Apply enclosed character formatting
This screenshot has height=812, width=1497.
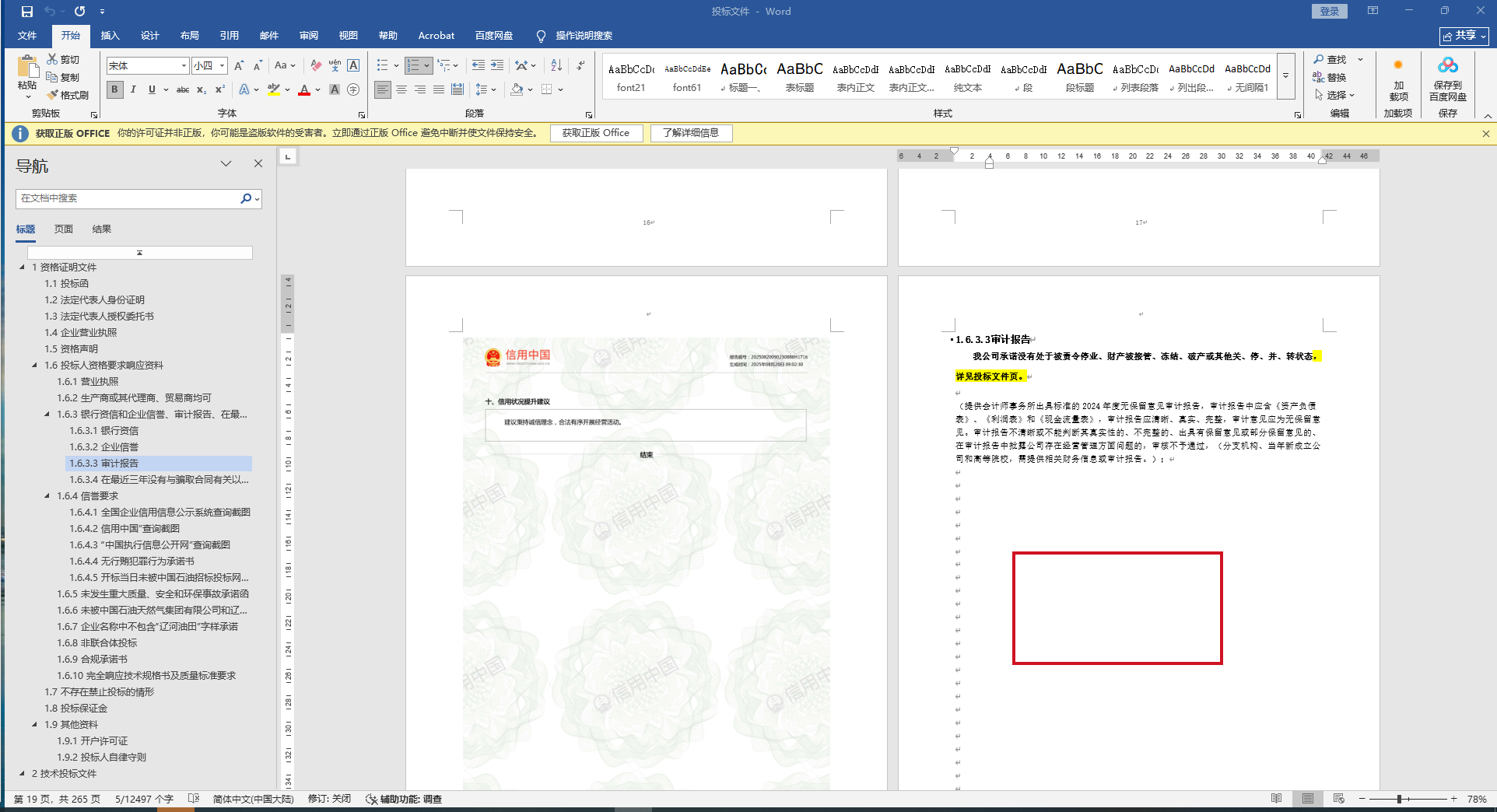(353, 90)
